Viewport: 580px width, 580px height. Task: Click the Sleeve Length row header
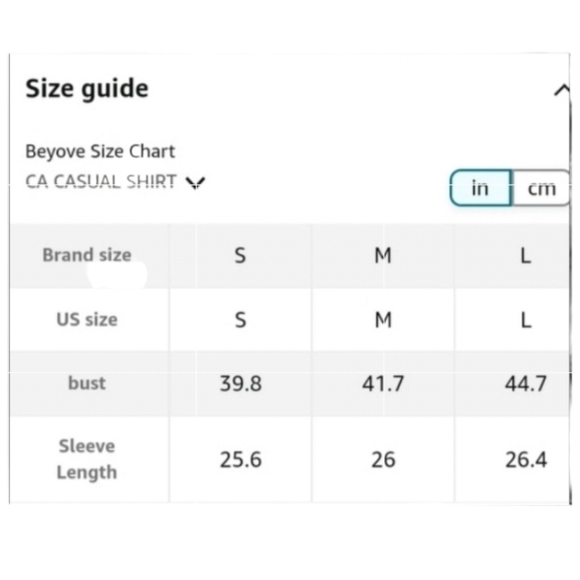coord(87,459)
